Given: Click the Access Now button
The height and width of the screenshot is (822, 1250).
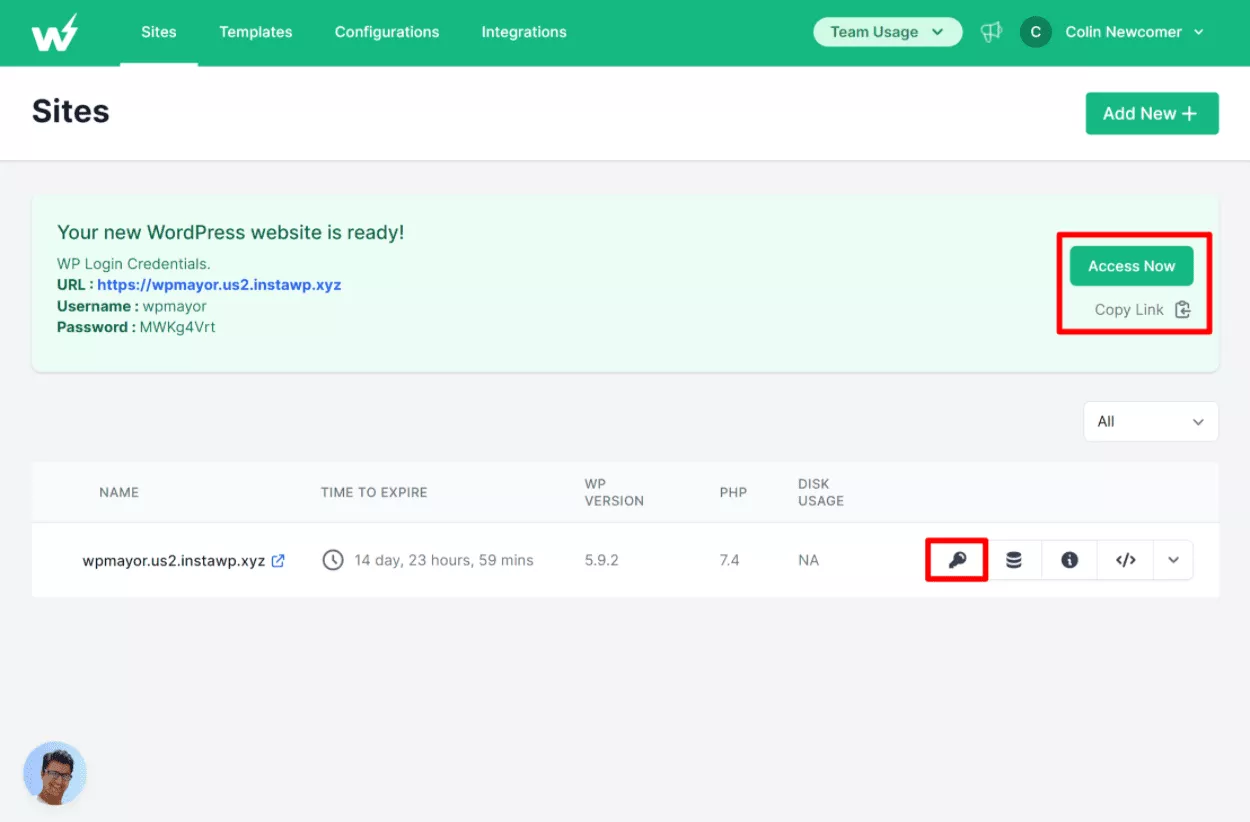Looking at the screenshot, I should click(1132, 266).
